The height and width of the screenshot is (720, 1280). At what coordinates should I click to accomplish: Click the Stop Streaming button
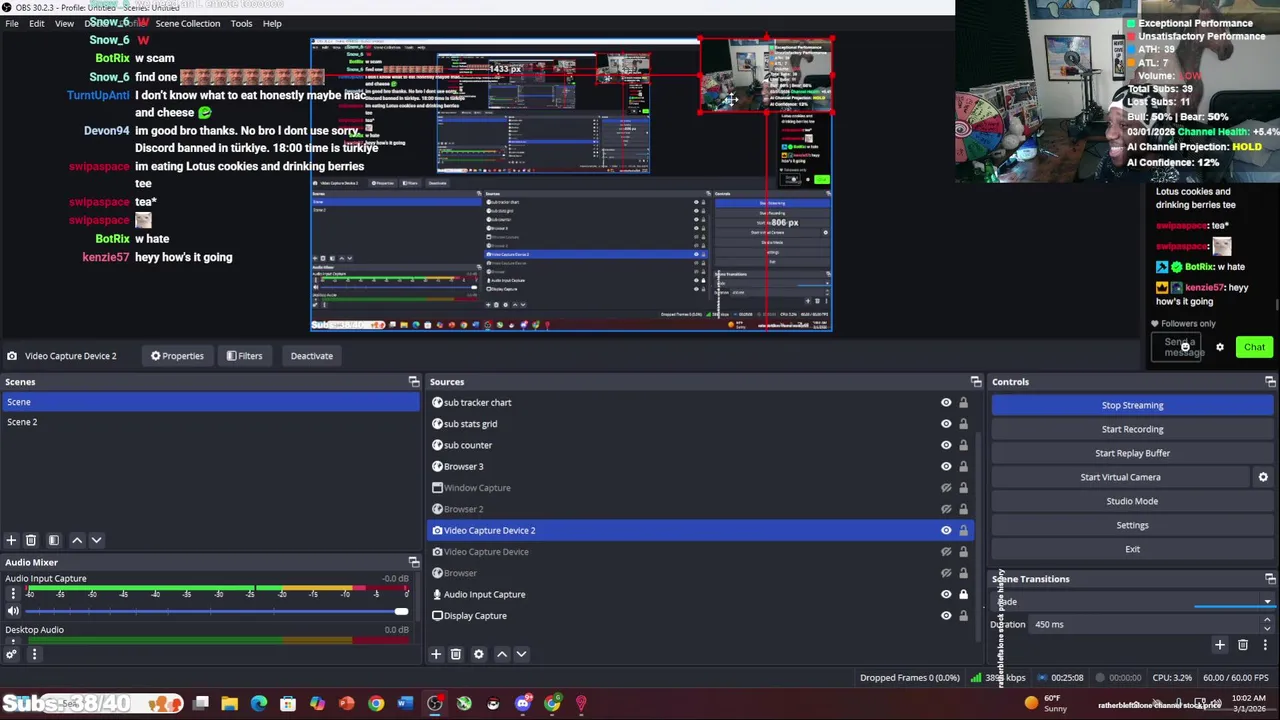click(x=1132, y=405)
